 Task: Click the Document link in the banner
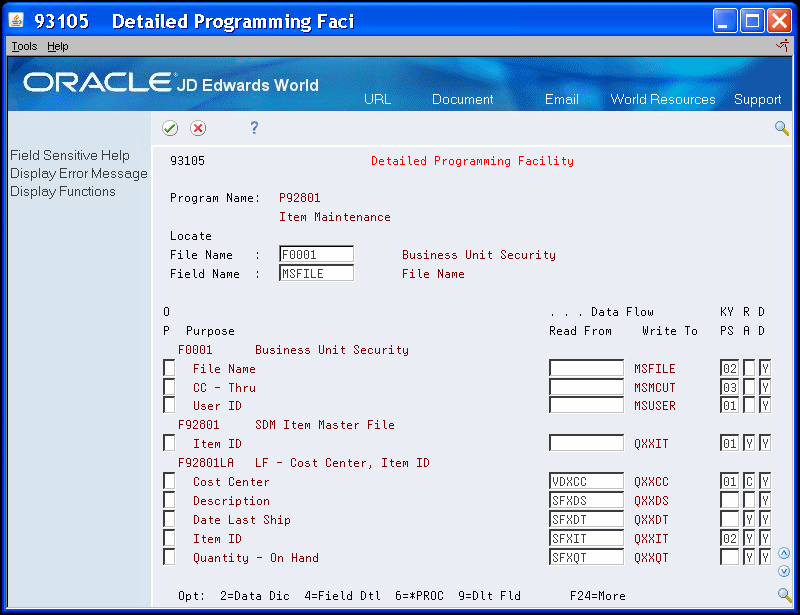pos(462,99)
